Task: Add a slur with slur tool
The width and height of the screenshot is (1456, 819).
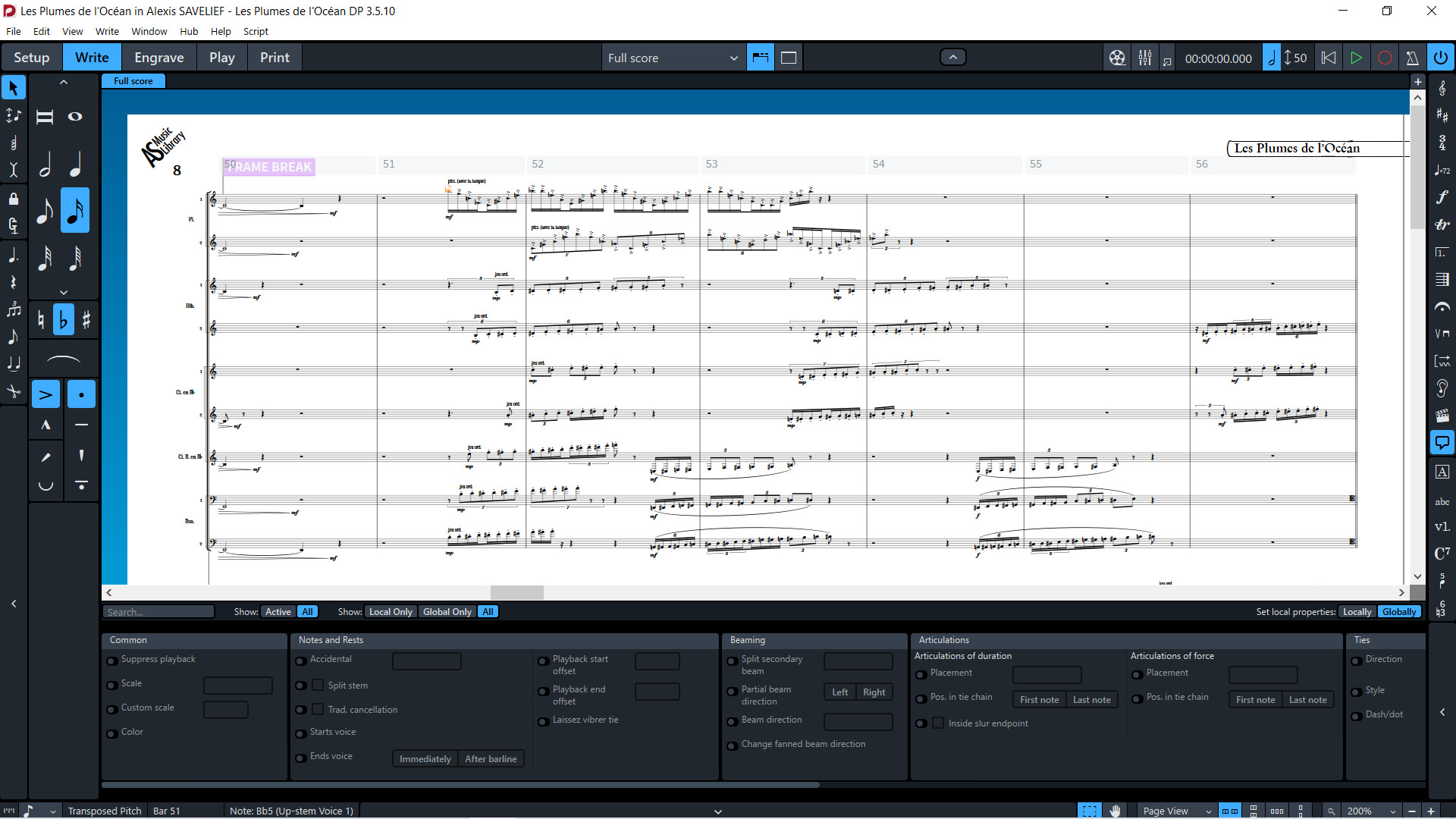Action: coord(64,359)
